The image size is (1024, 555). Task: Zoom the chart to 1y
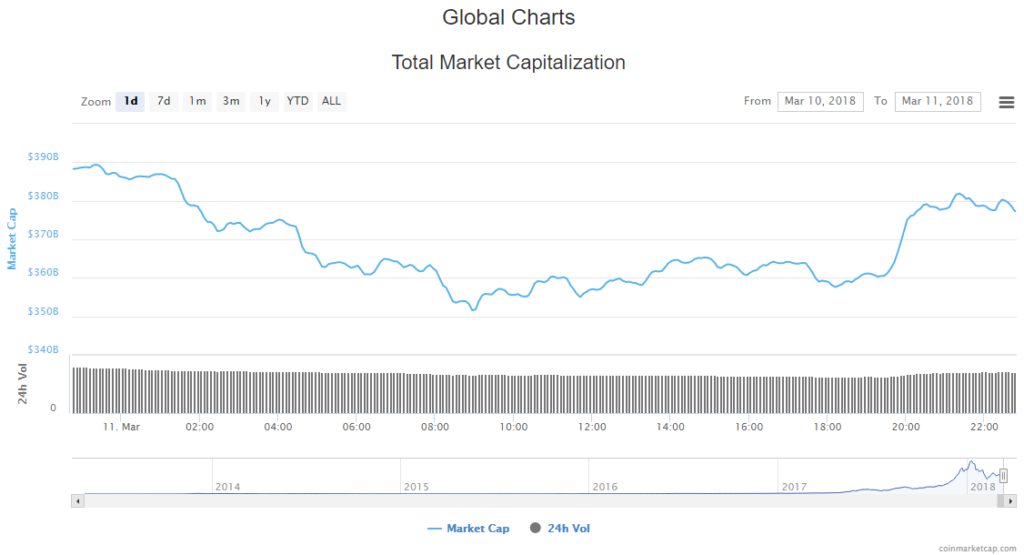point(264,101)
